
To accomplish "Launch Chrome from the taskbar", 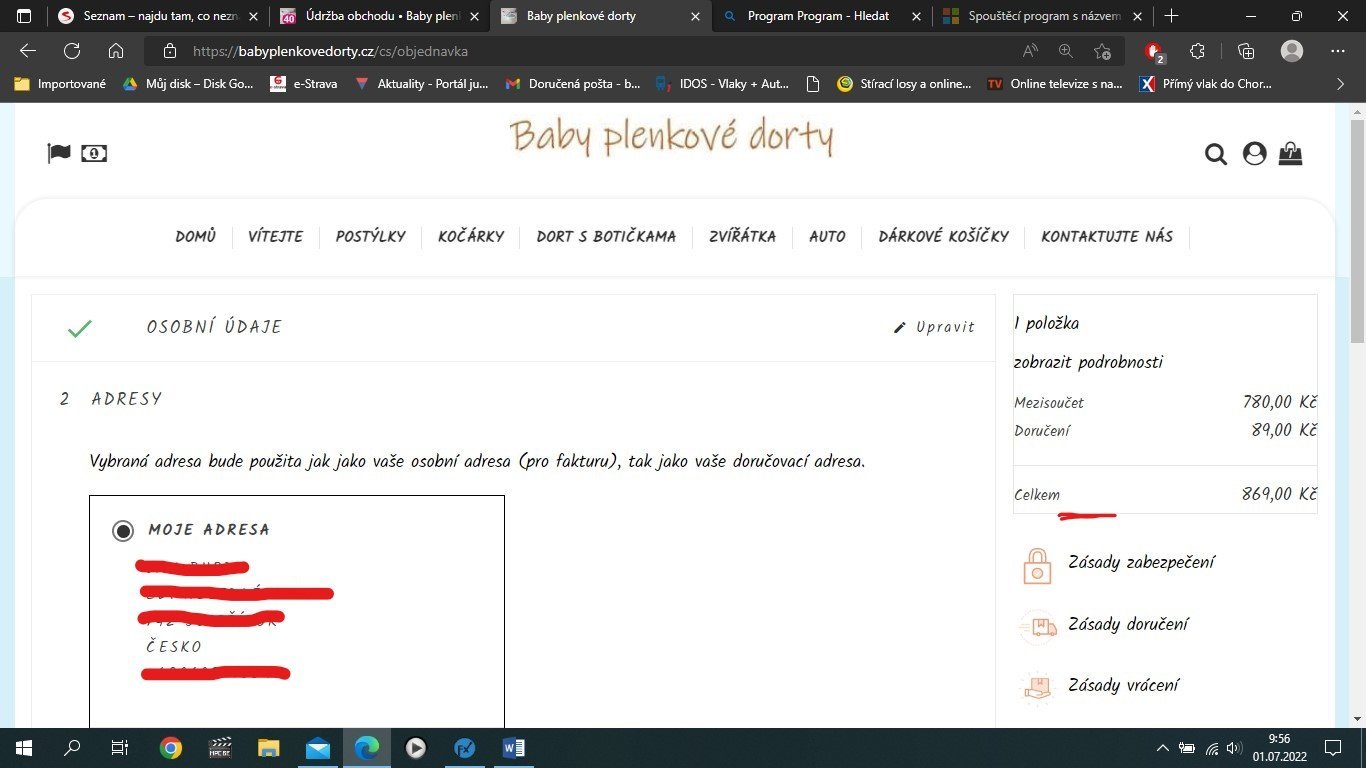I will [x=171, y=748].
